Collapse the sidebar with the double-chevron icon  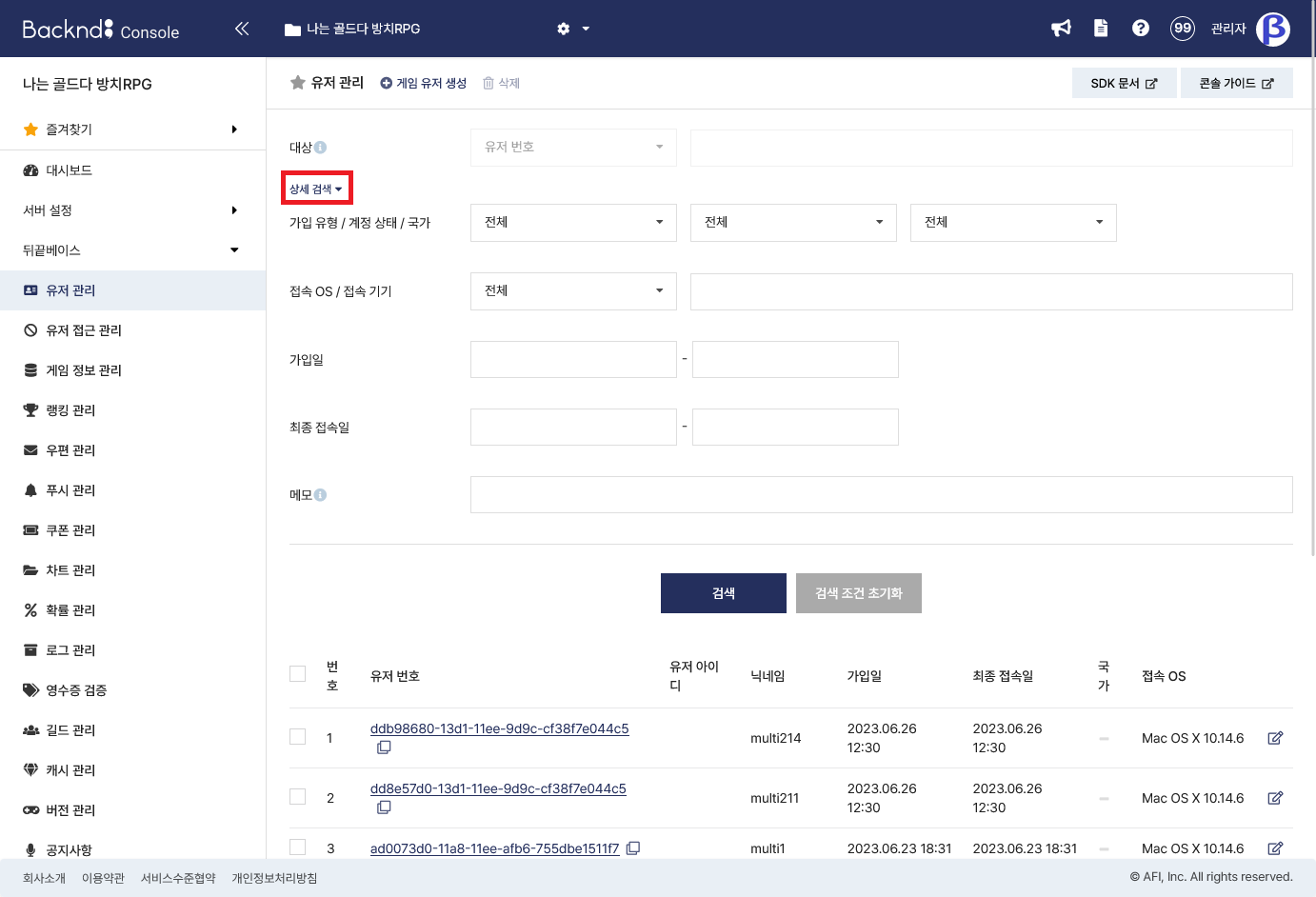(x=242, y=29)
